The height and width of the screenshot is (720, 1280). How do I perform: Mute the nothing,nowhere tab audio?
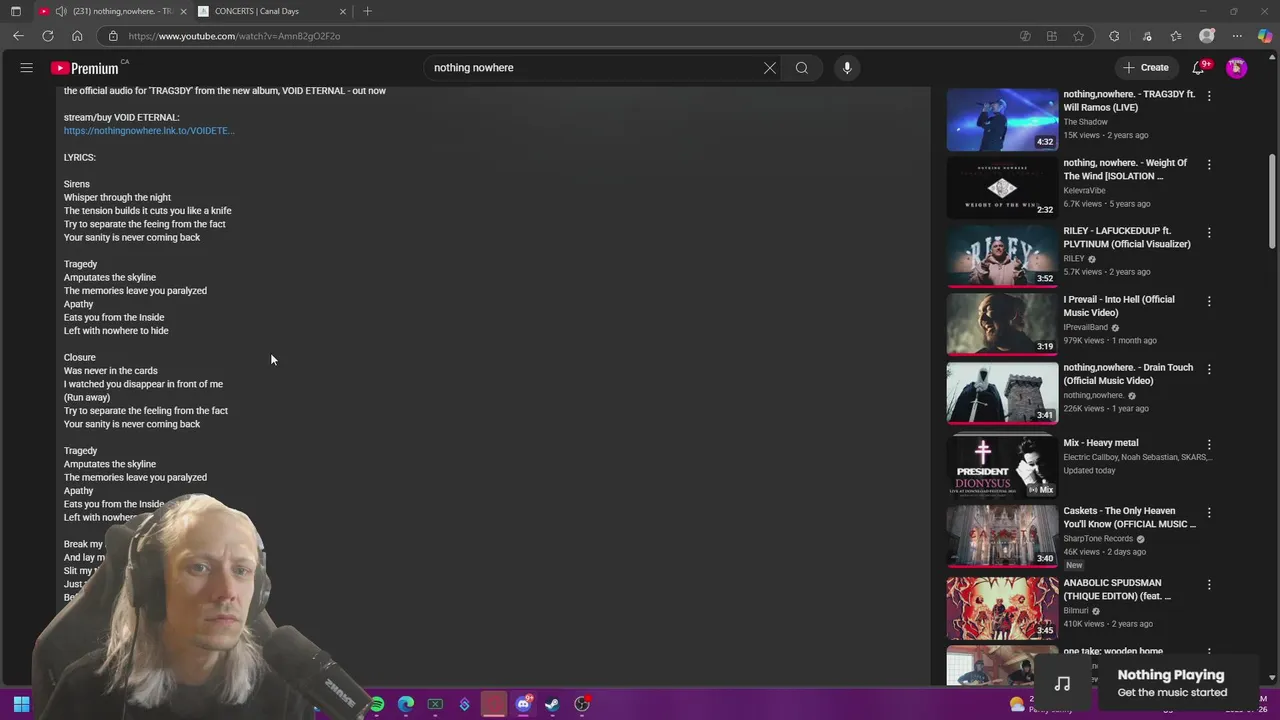pyautogui.click(x=61, y=11)
